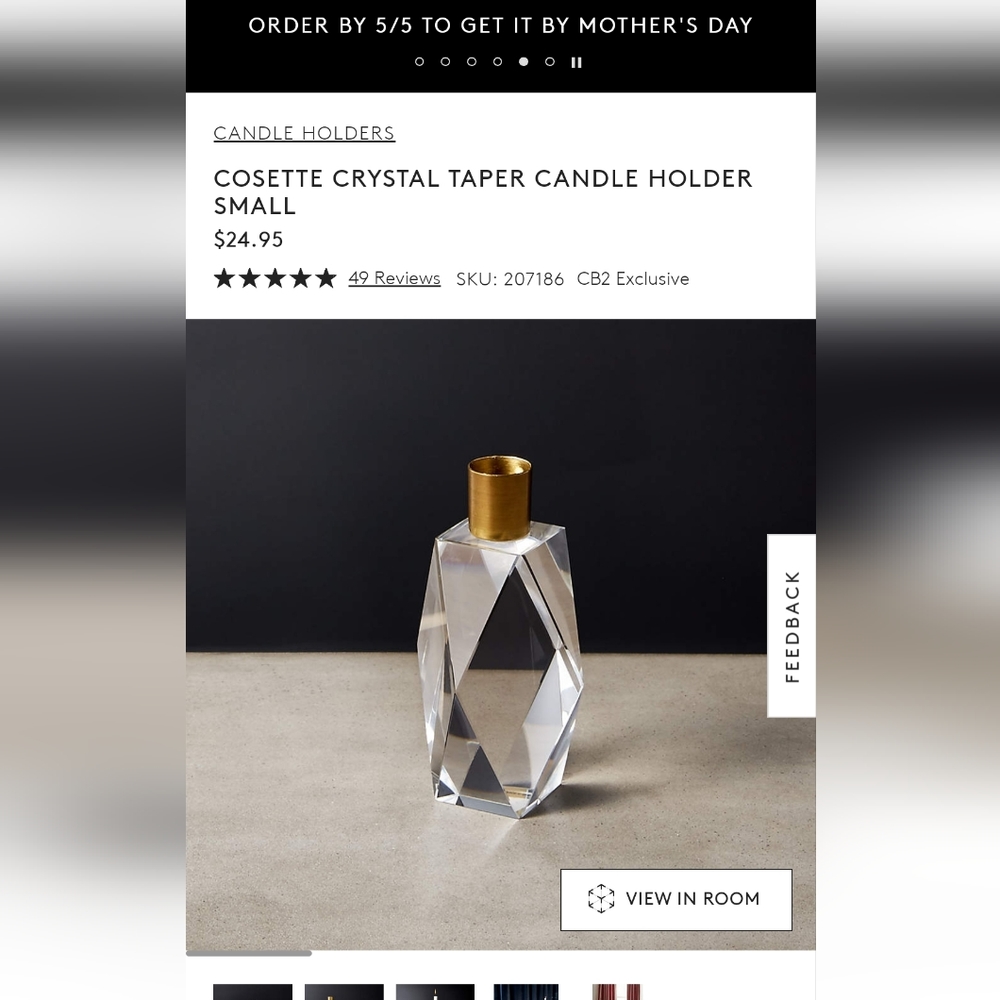Pause the promo banner carousel
Screen dimensions: 1000x1000
577,62
